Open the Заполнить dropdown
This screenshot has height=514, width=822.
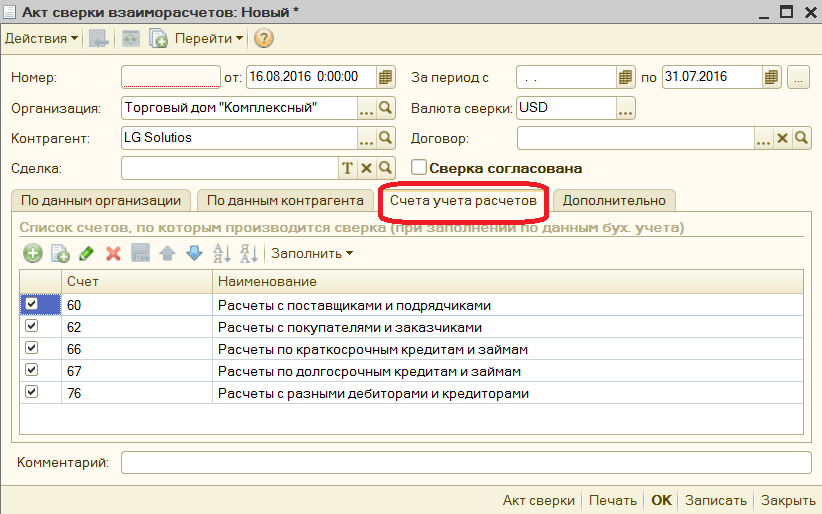click(x=312, y=254)
